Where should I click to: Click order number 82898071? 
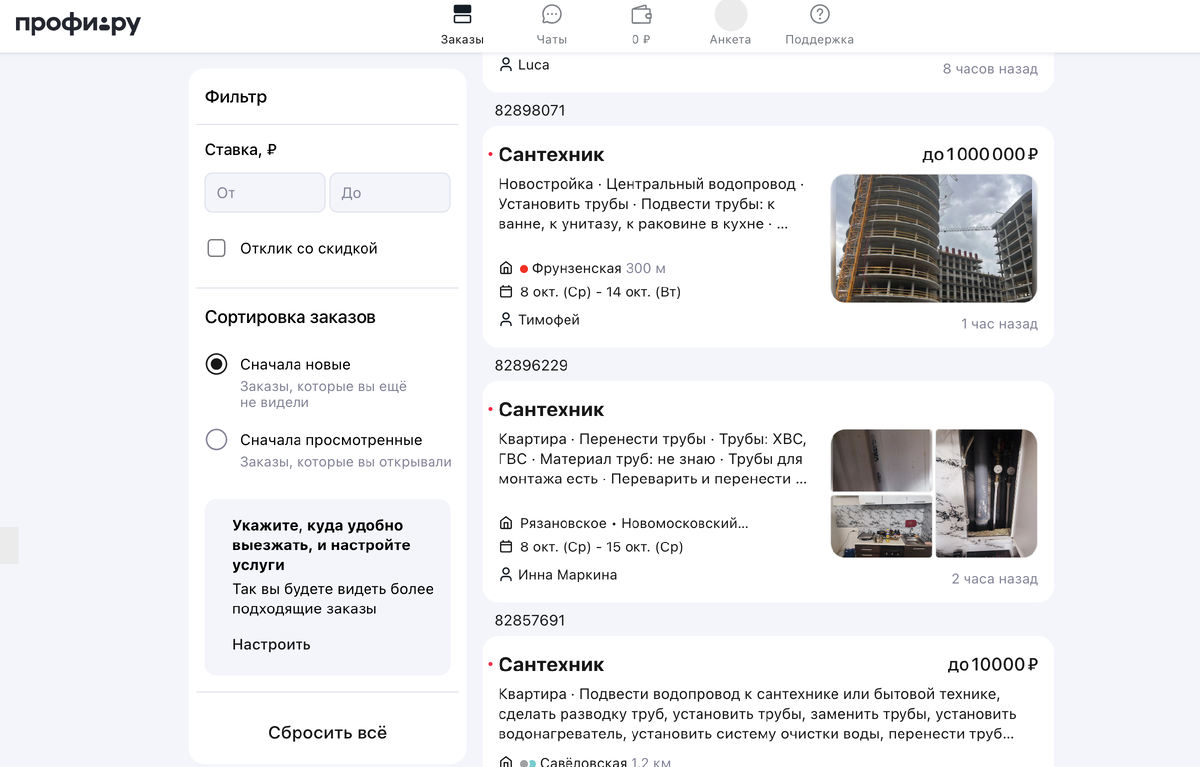(530, 110)
